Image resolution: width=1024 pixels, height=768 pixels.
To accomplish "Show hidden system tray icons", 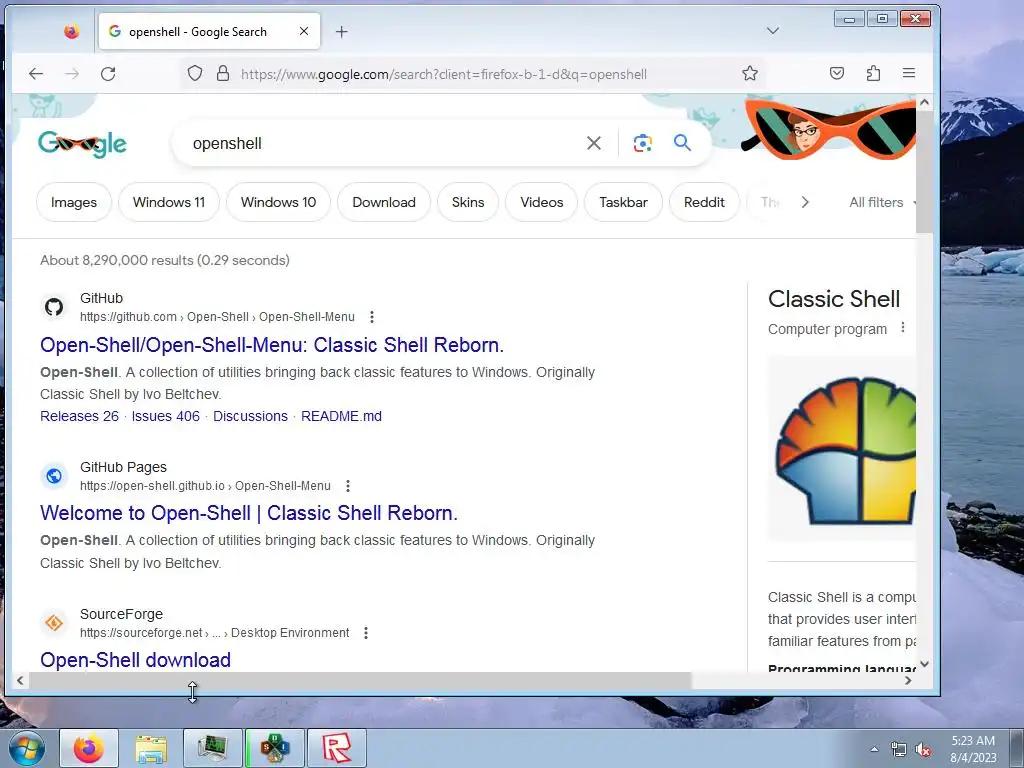I will coord(874,749).
